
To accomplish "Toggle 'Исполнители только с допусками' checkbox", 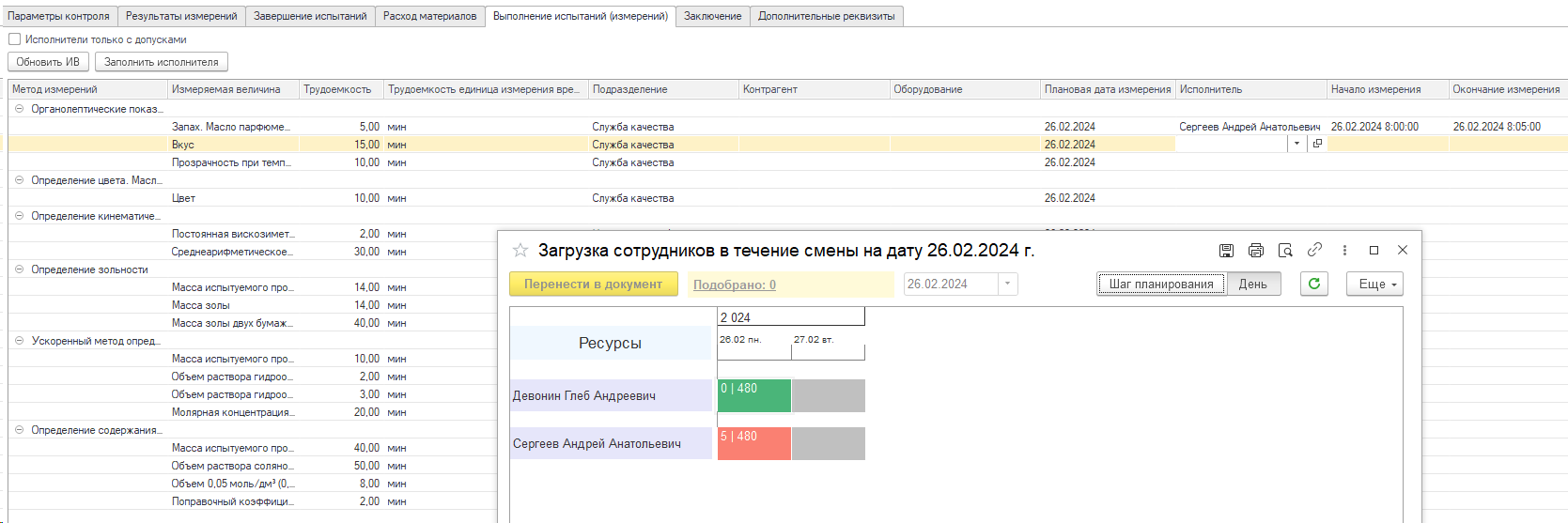I will pos(14,39).
